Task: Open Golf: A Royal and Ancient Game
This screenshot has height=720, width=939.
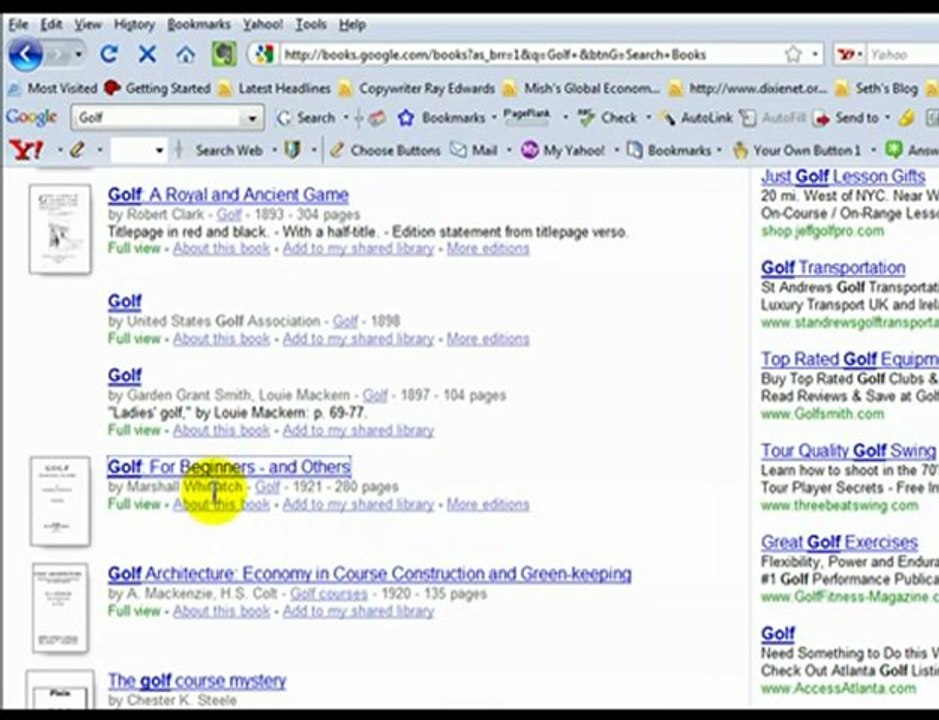Action: pyautogui.click(x=228, y=195)
